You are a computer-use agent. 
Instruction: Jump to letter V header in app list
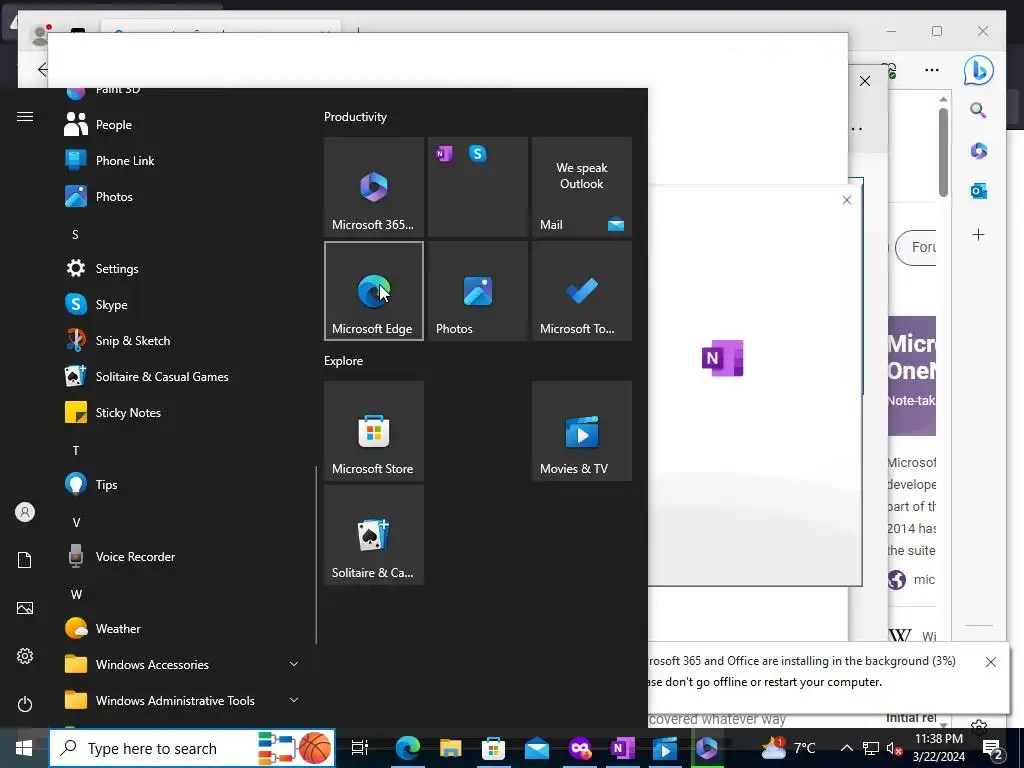(76, 522)
